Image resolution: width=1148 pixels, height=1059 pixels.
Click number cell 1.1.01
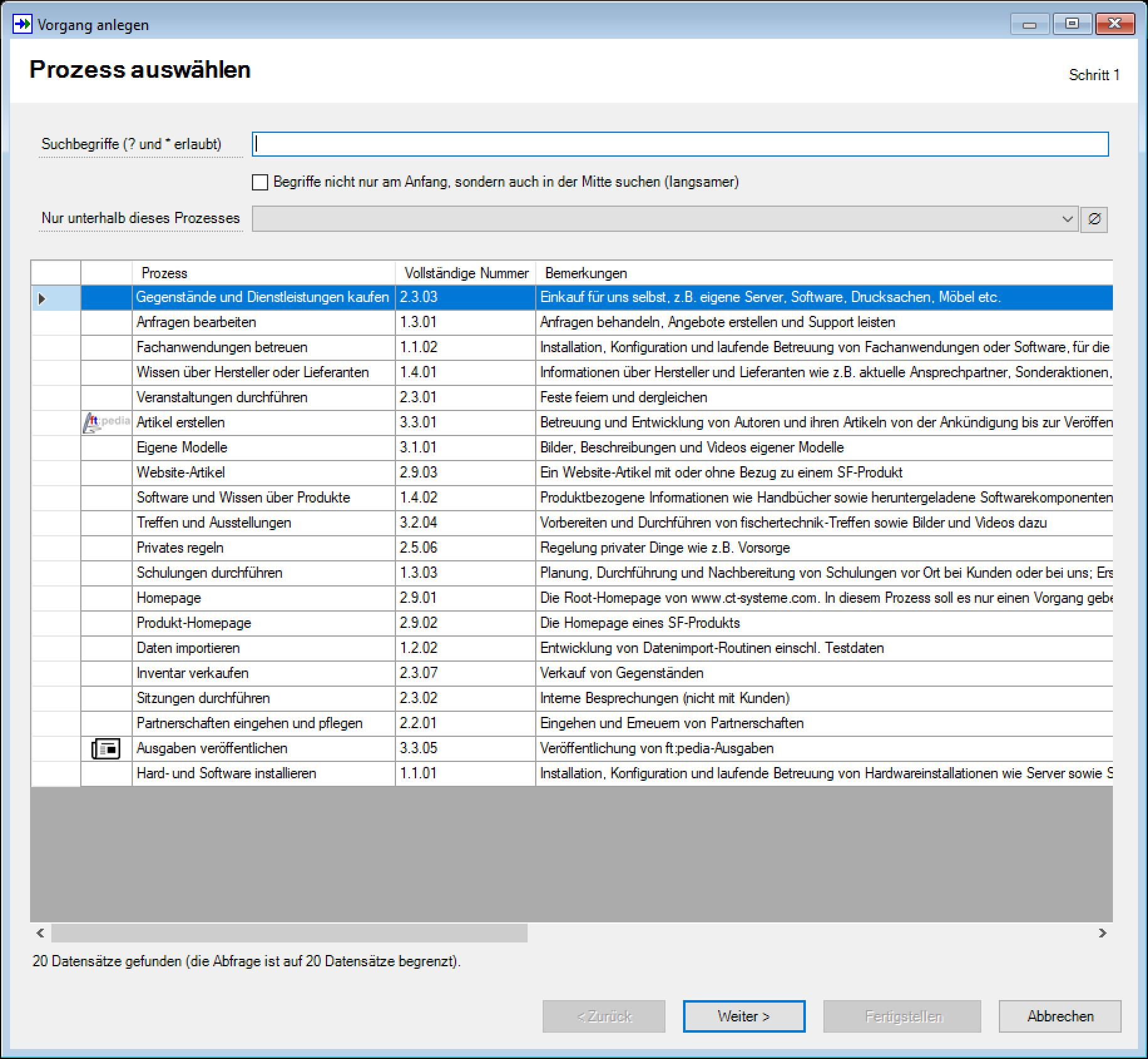(466, 774)
